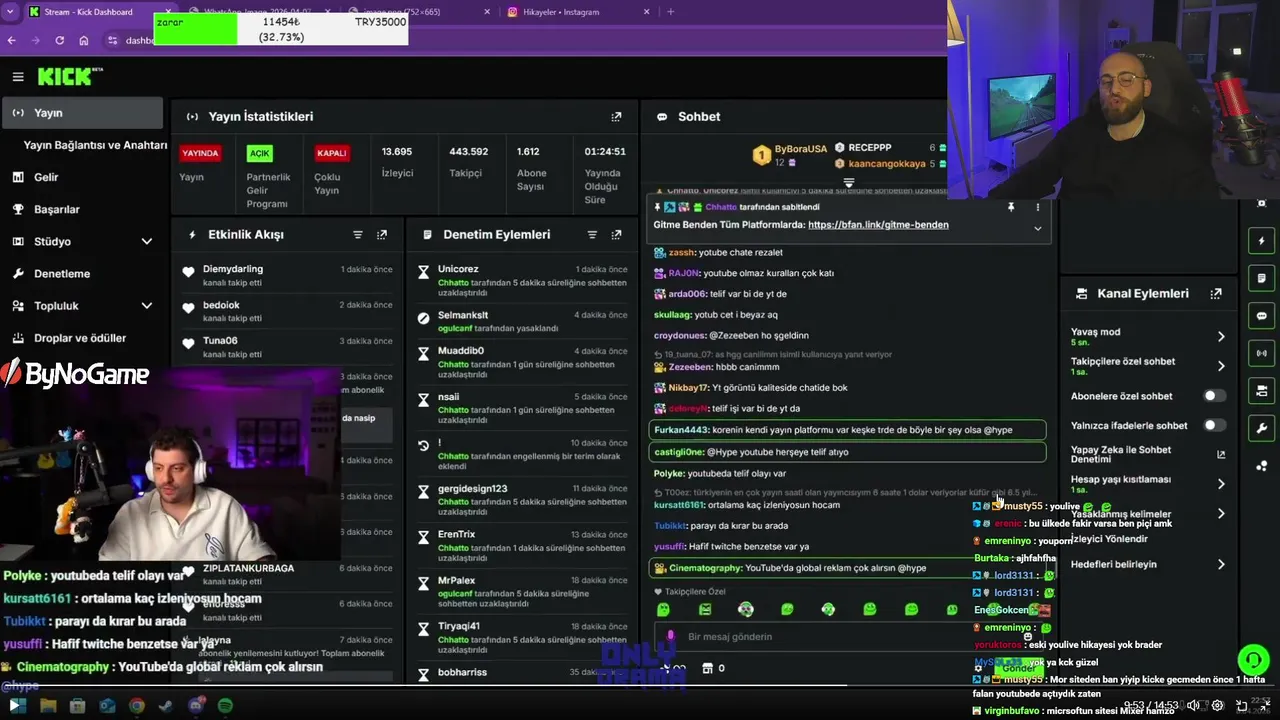Screen dimensions: 1280x720
Task: Open video player settings gear
Action: point(1217,706)
